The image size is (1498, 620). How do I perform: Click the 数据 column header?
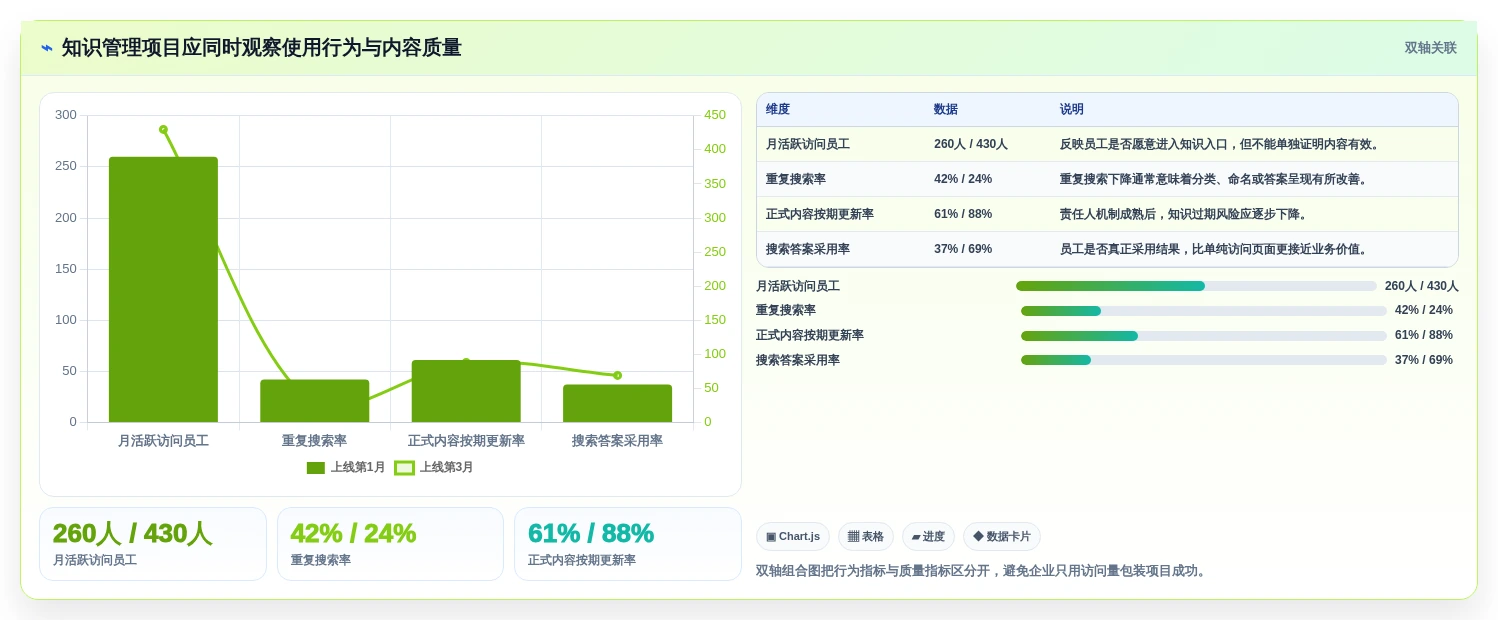coord(946,109)
